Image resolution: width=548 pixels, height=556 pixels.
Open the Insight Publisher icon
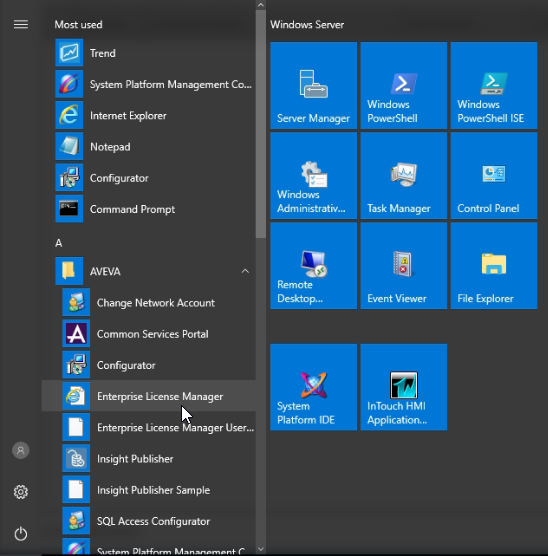point(76,458)
